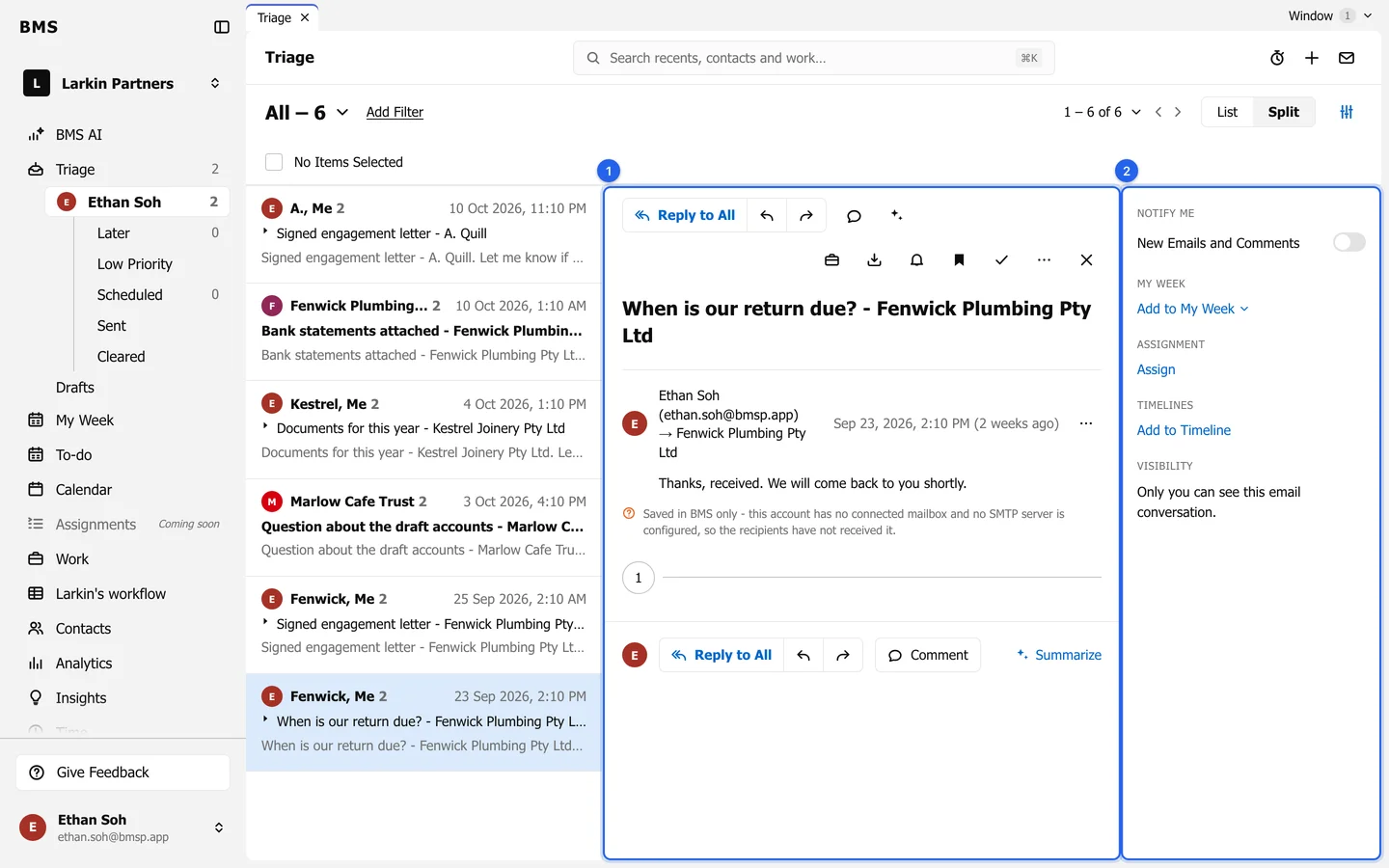This screenshot has width=1389, height=868.
Task: Open the timer icon in header
Action: click(x=1277, y=58)
